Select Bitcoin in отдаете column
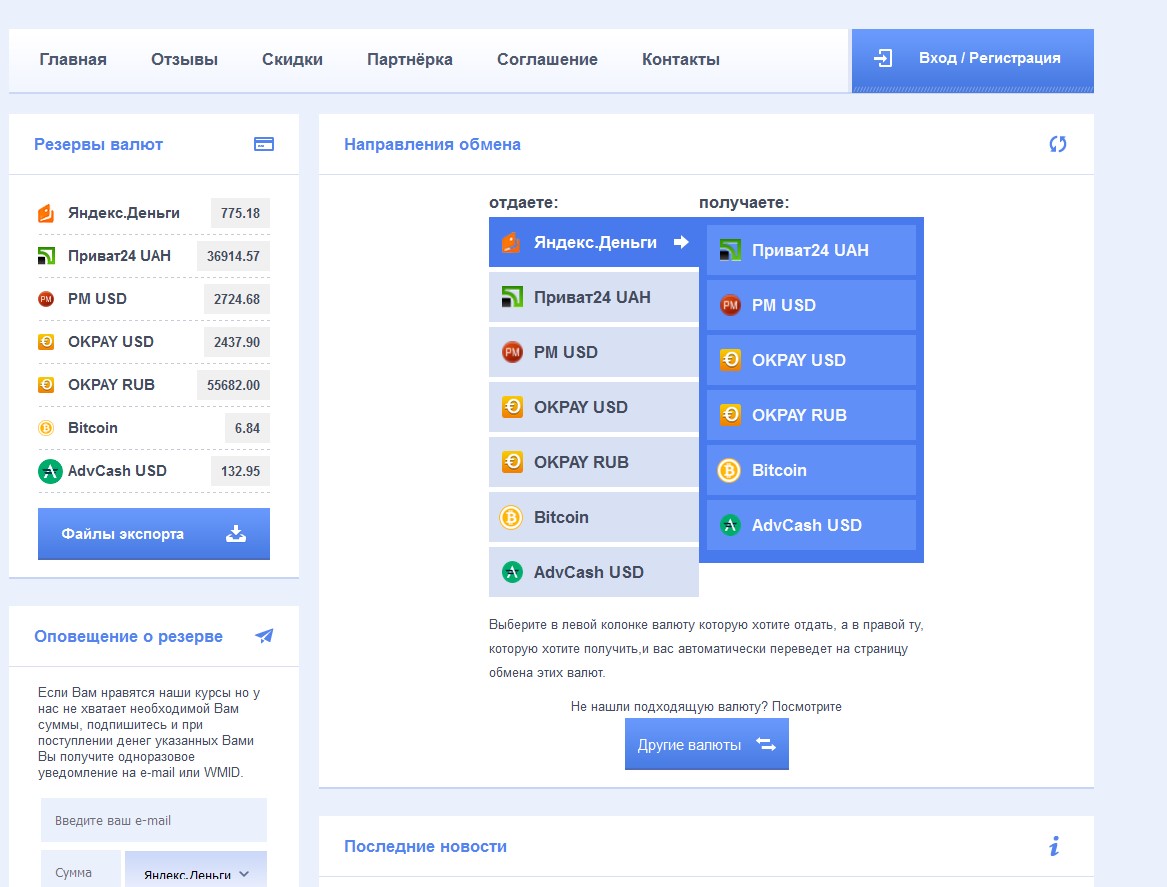The image size is (1167, 887). 594,518
